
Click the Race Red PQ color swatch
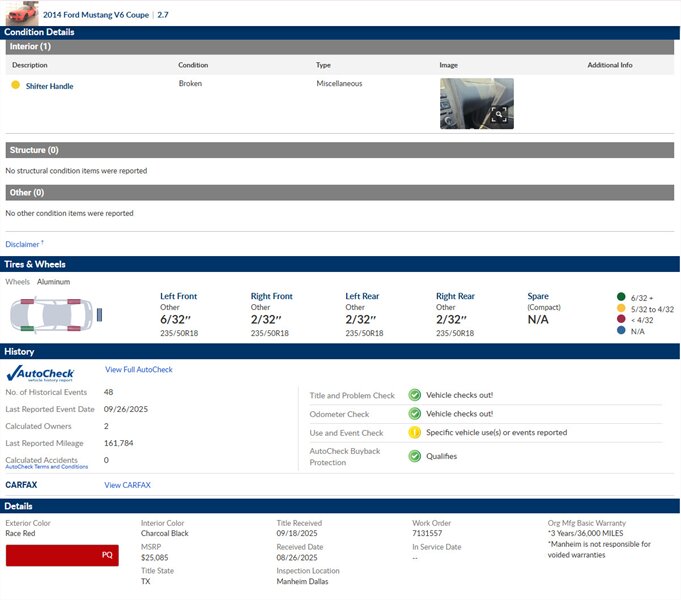tap(62, 555)
